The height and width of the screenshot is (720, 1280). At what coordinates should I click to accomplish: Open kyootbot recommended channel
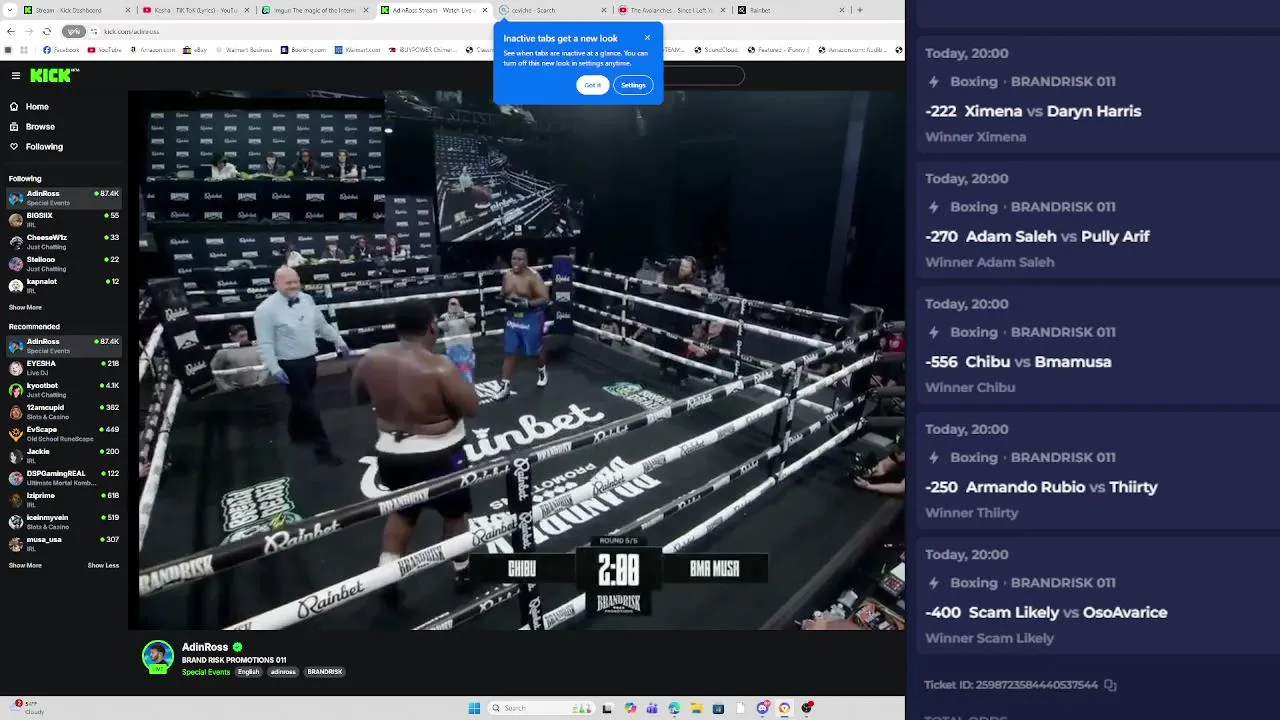64,390
